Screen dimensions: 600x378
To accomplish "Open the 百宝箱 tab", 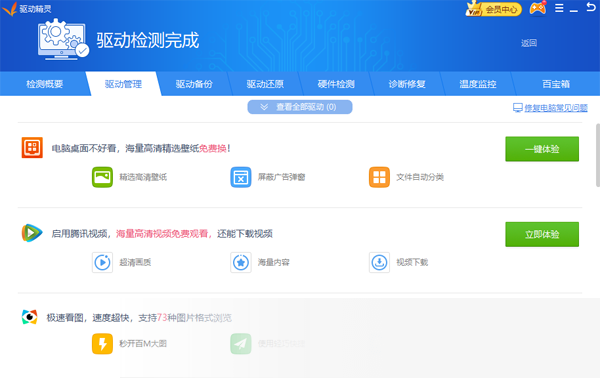I will pos(556,84).
